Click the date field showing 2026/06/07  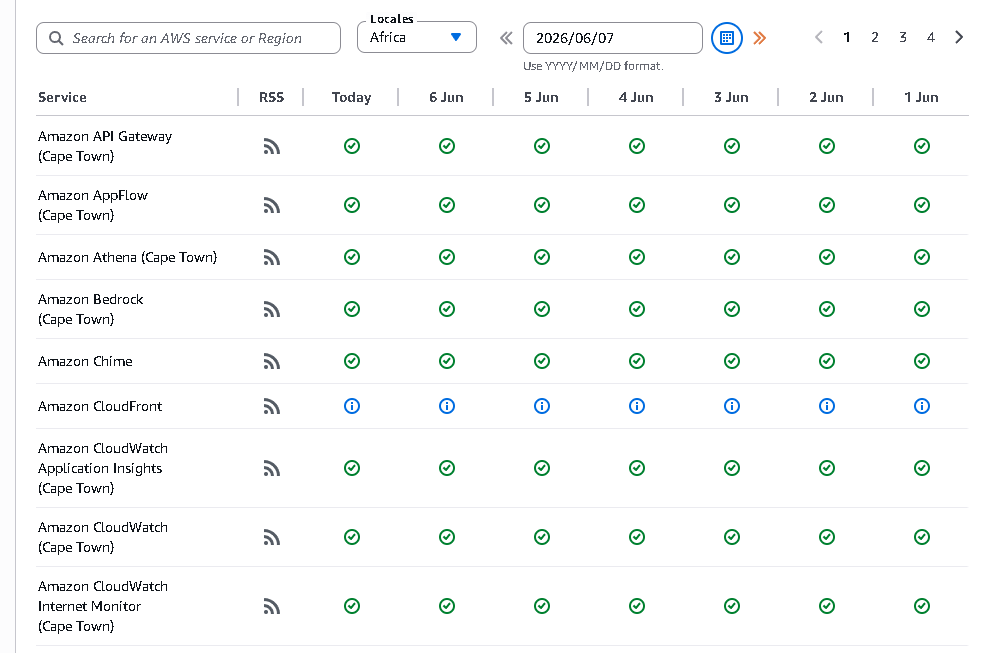tap(612, 38)
